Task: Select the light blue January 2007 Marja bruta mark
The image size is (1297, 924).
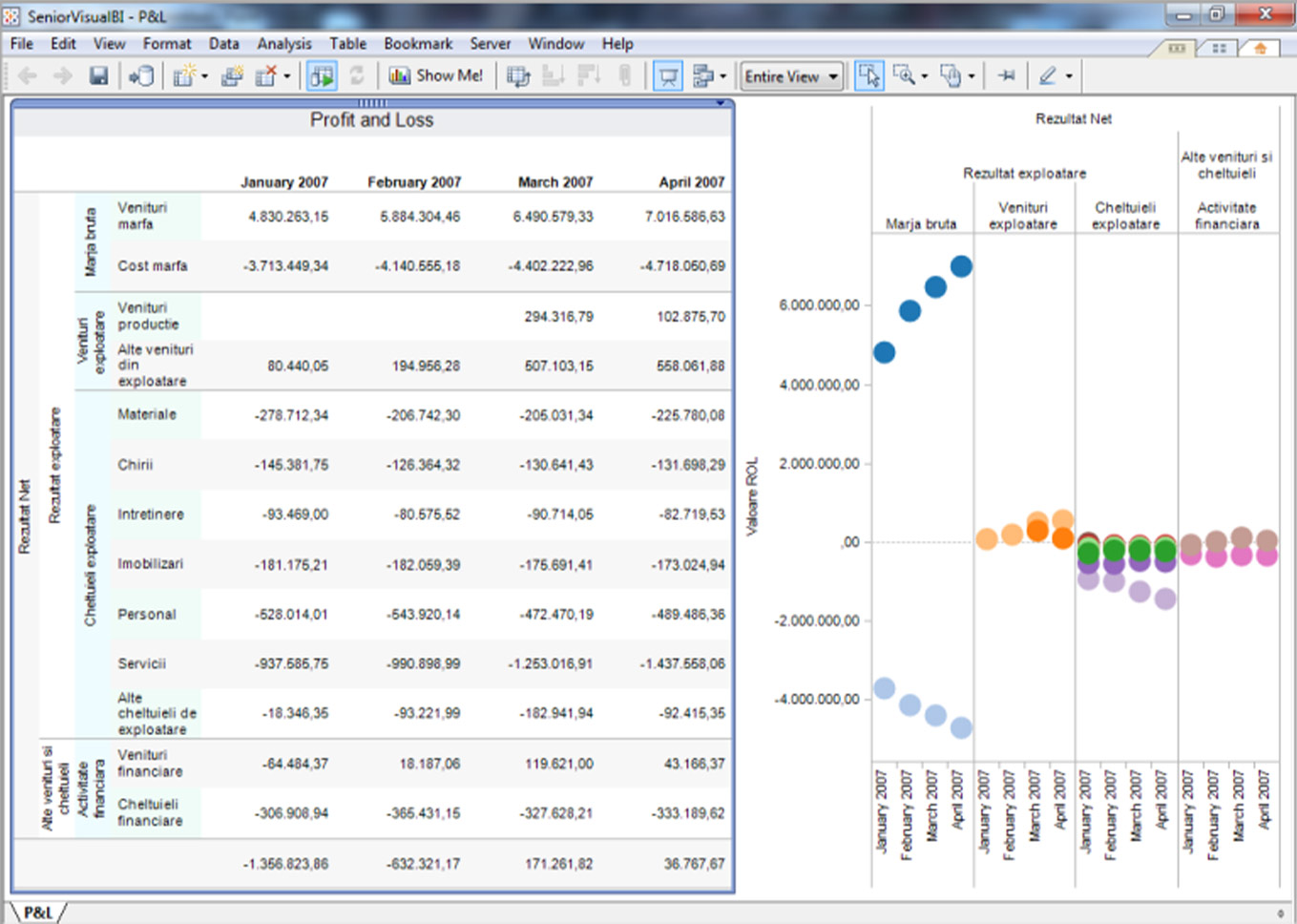Action: [885, 688]
